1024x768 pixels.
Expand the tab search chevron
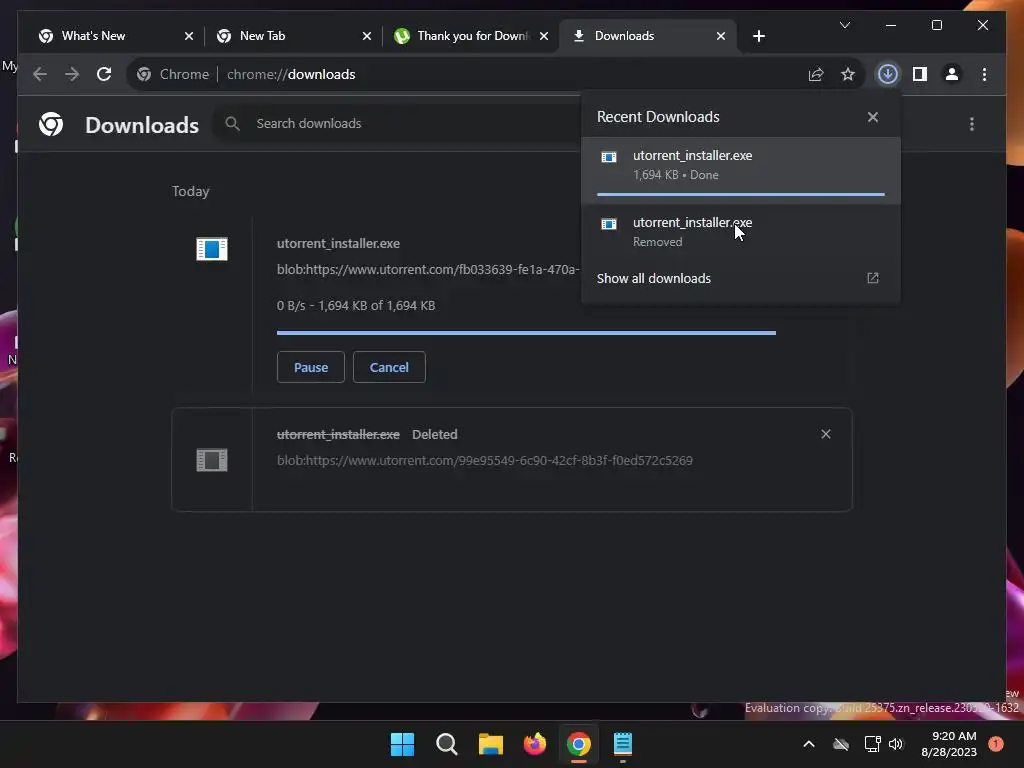pyautogui.click(x=844, y=25)
